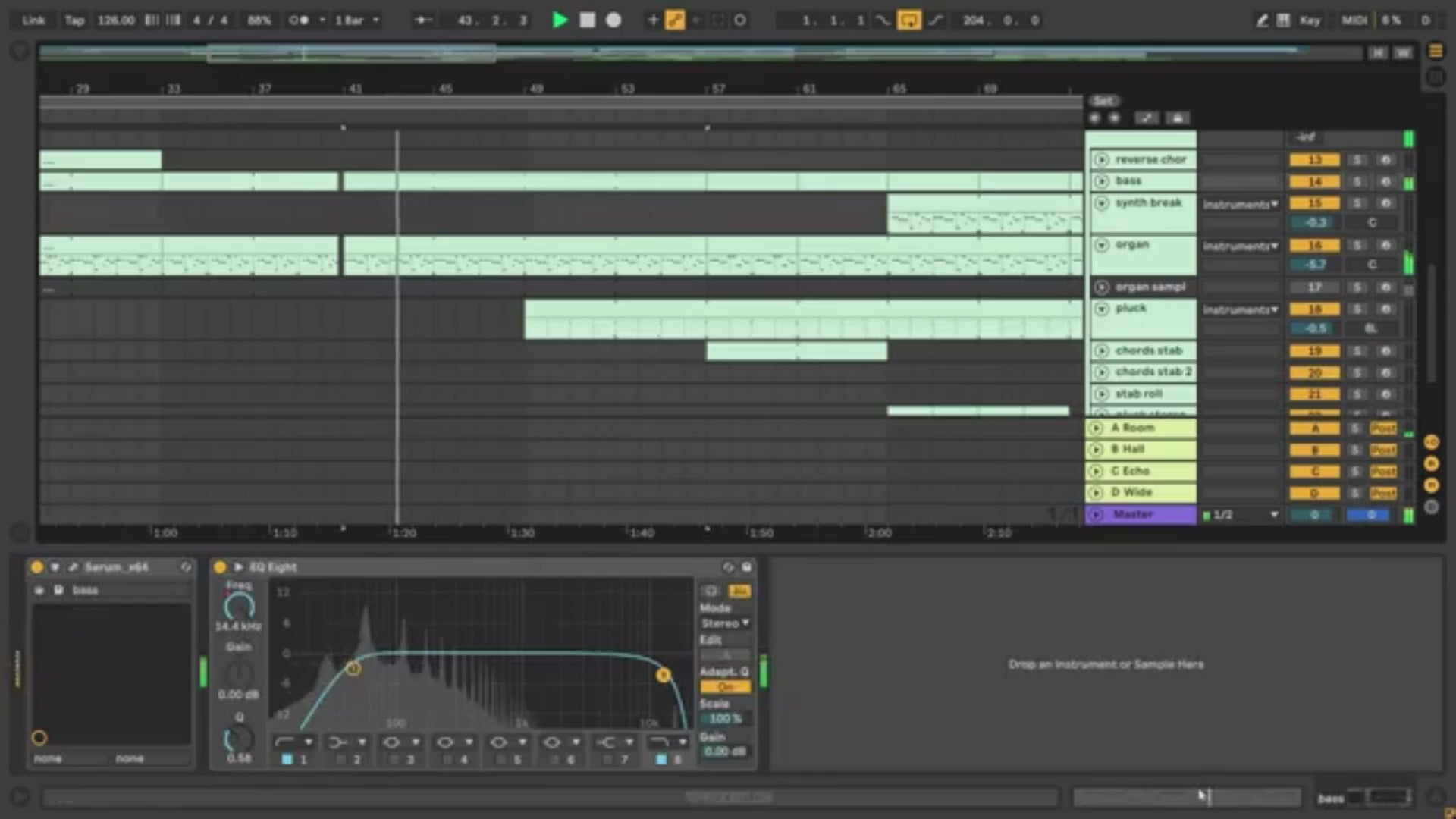Adjust the EQ Eight Q knob
1456x819 pixels.
click(239, 739)
